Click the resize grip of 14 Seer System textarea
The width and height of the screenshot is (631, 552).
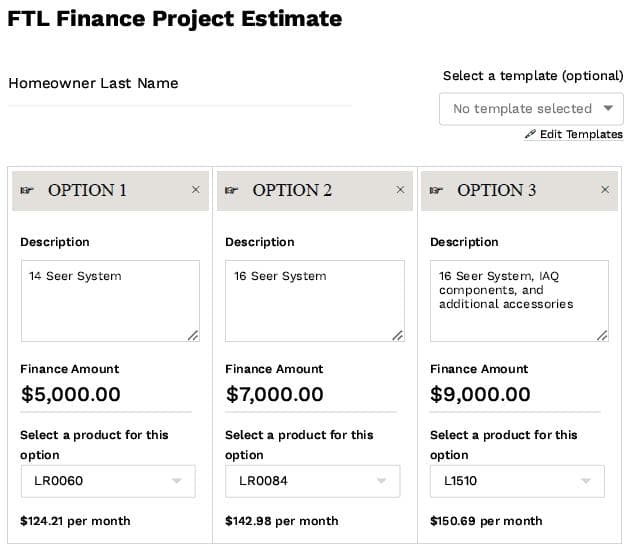(x=193, y=335)
